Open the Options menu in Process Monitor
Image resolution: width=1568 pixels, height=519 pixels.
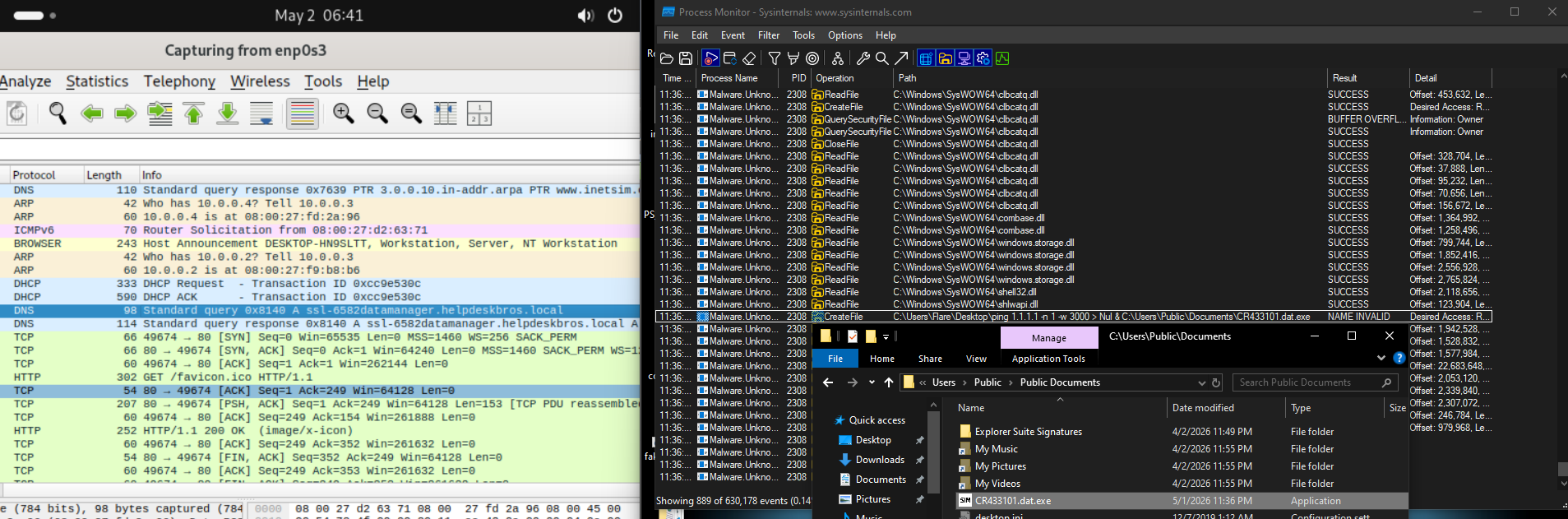coord(845,35)
